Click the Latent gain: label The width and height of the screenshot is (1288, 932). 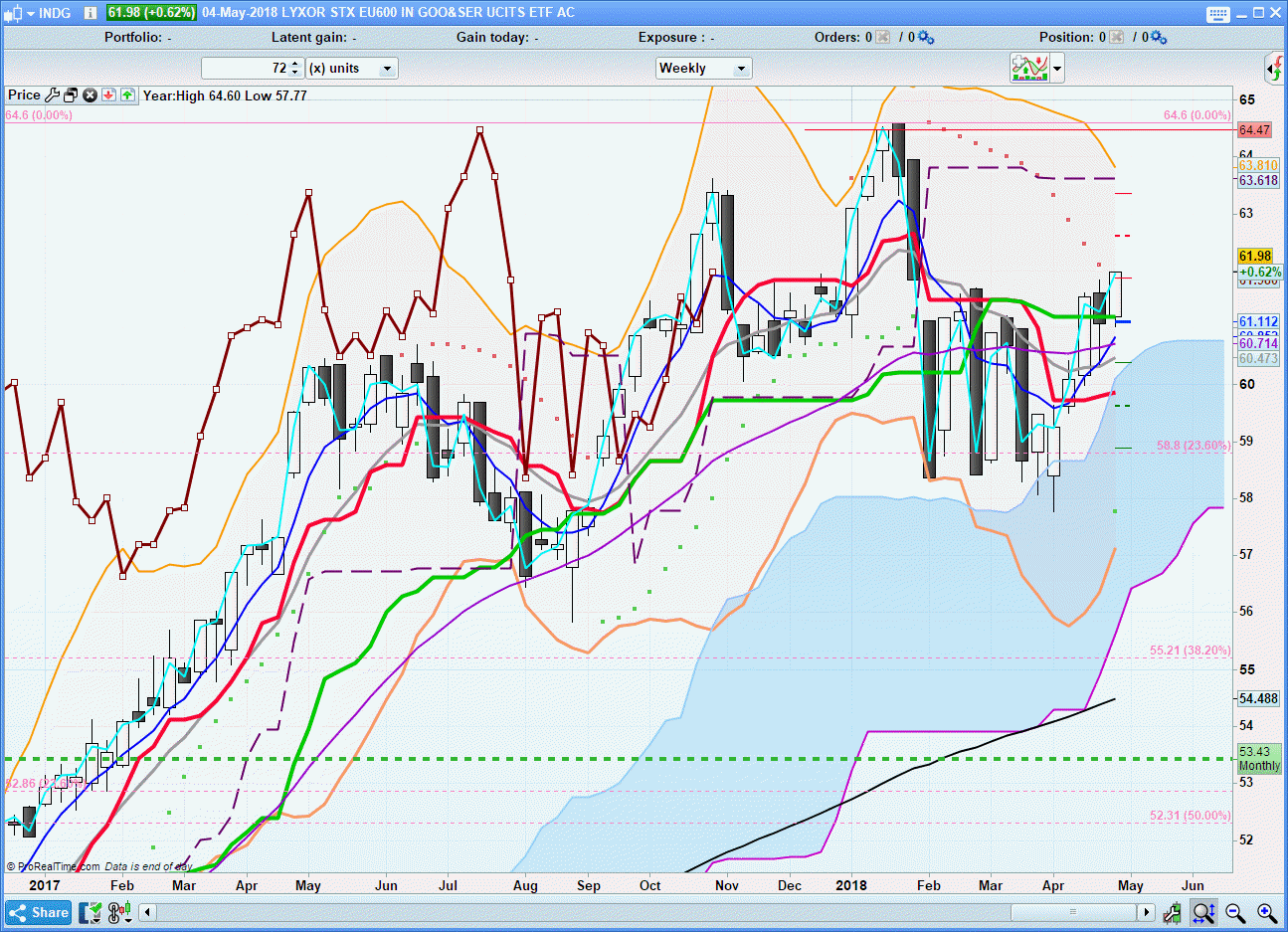pyautogui.click(x=309, y=37)
